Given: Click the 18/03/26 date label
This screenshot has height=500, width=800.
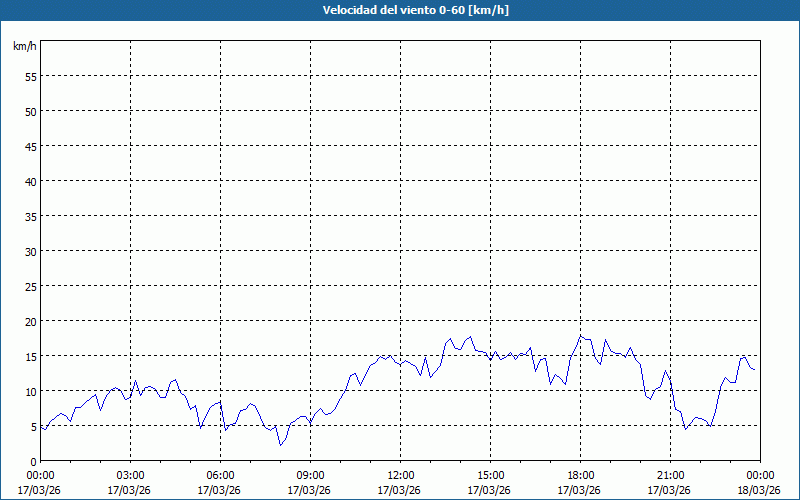Looking at the screenshot, I should 760,490.
